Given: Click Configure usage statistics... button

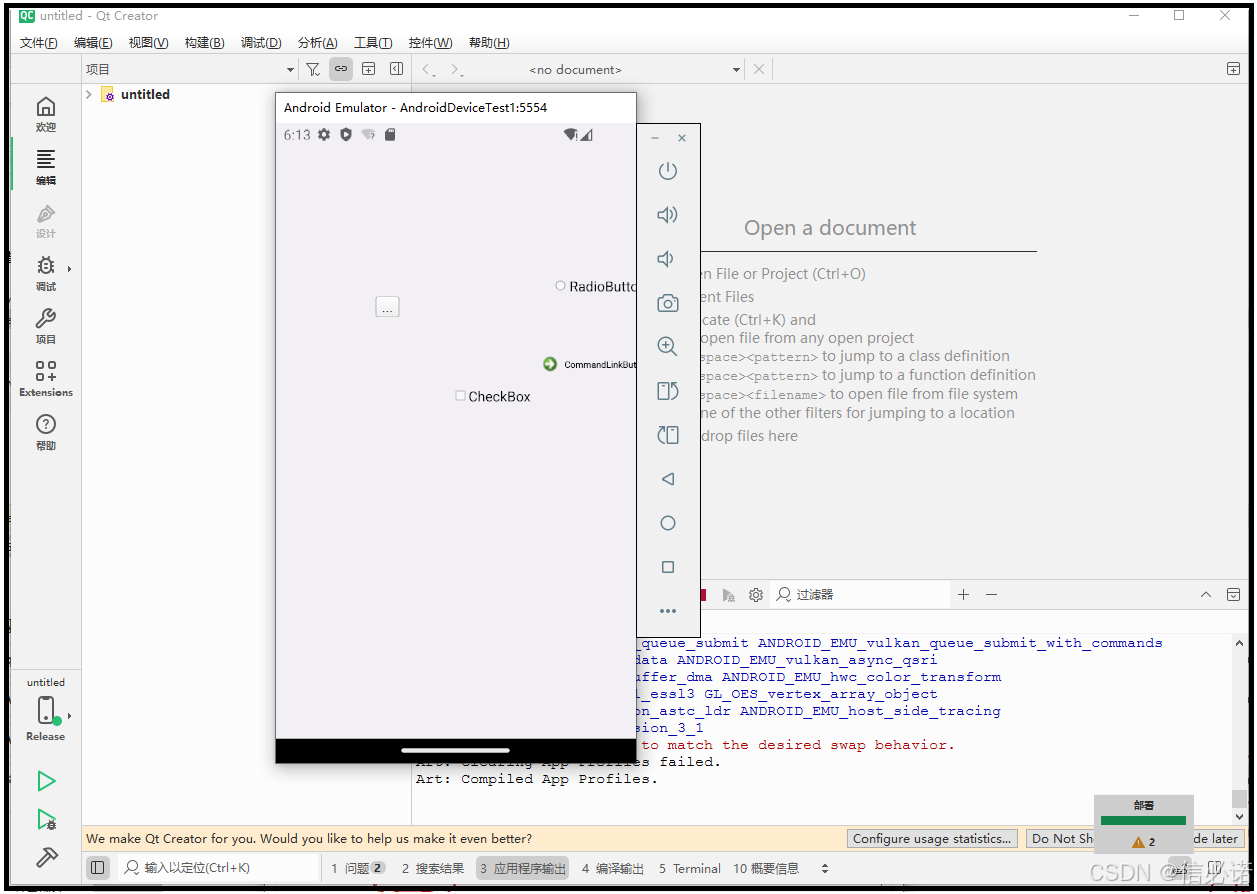Looking at the screenshot, I should (933, 839).
